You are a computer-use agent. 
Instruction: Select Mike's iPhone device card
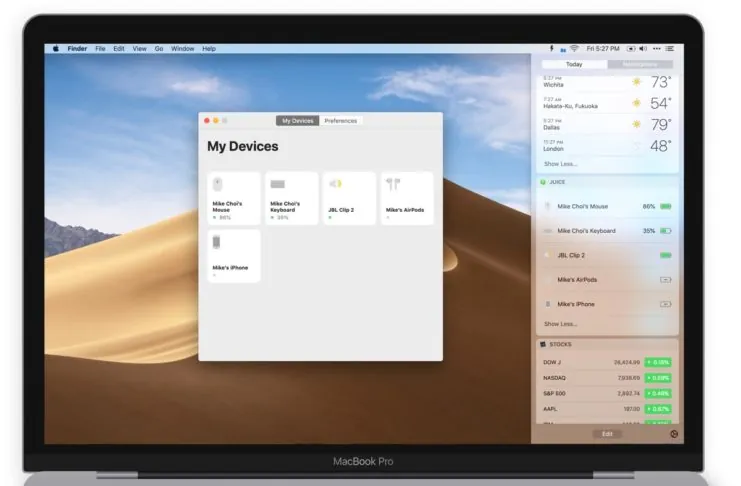click(x=234, y=256)
